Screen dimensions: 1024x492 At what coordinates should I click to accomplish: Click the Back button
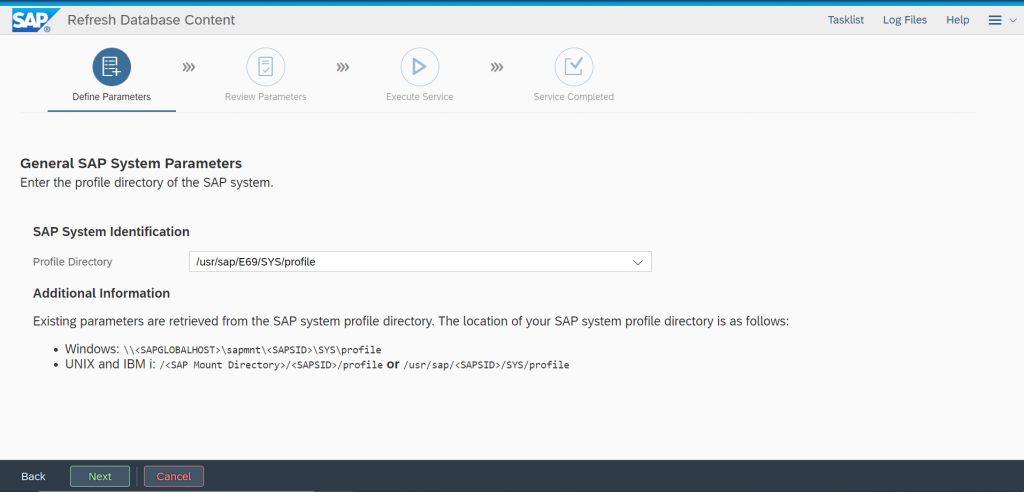(x=33, y=476)
